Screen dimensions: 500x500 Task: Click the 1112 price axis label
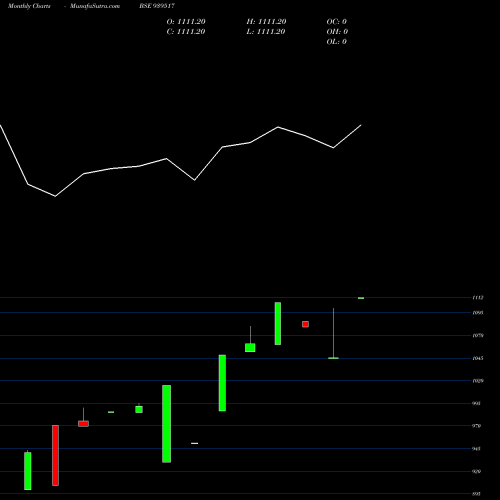478,298
